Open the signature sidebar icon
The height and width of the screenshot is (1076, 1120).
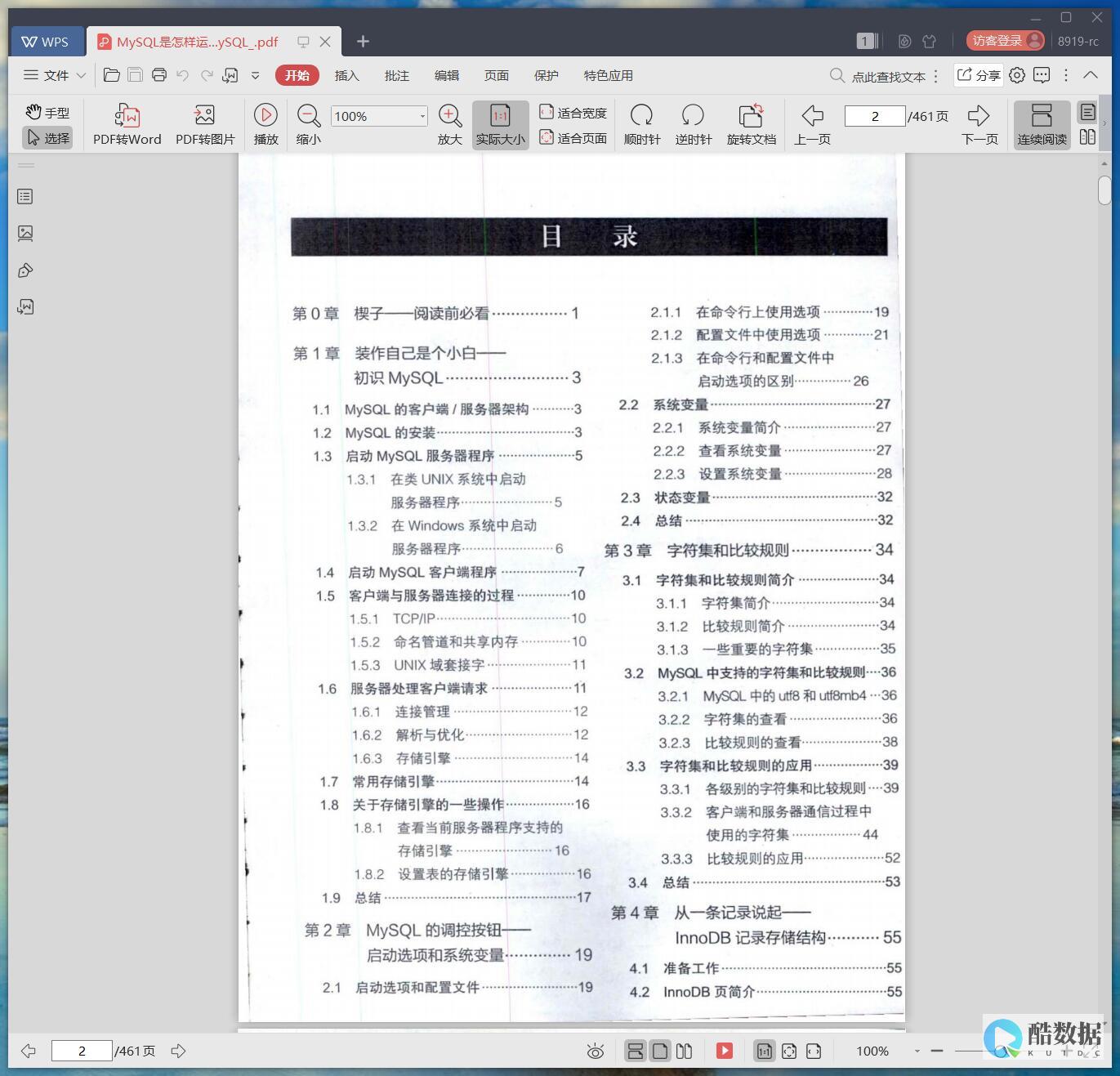[25, 307]
